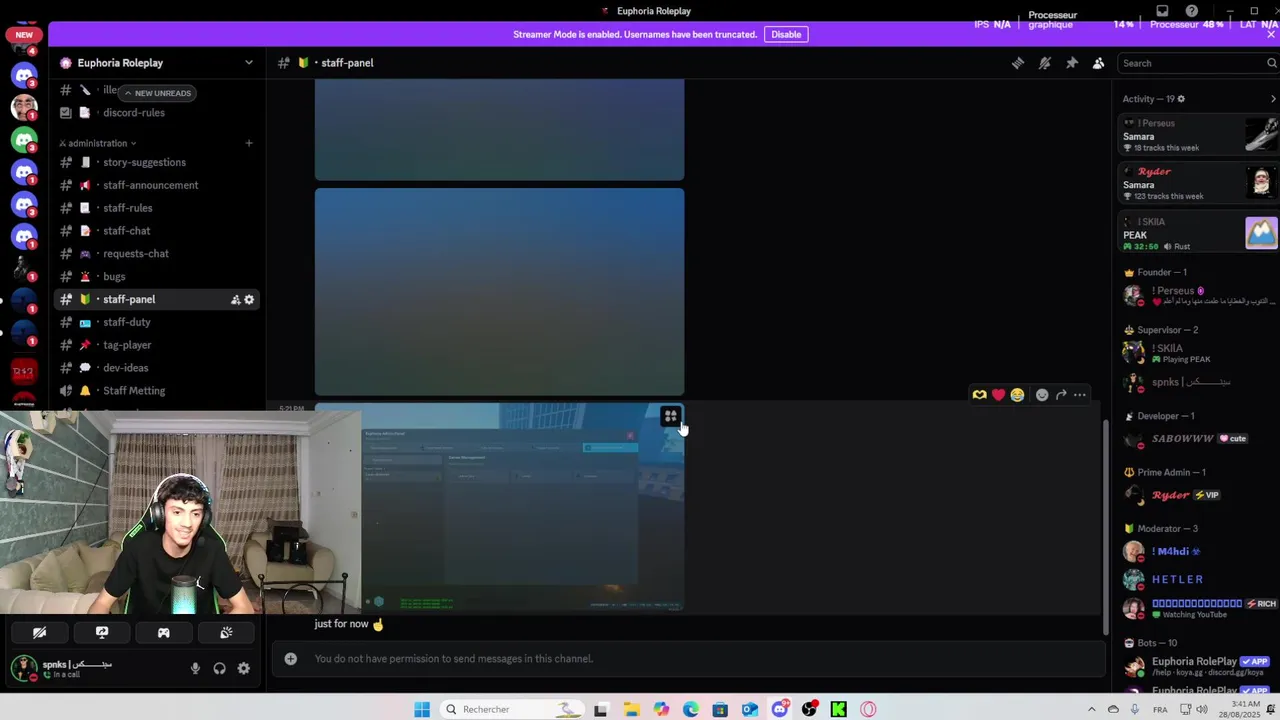Add super reaction to hovered message
The image size is (1280, 720).
pyautogui.click(x=980, y=395)
